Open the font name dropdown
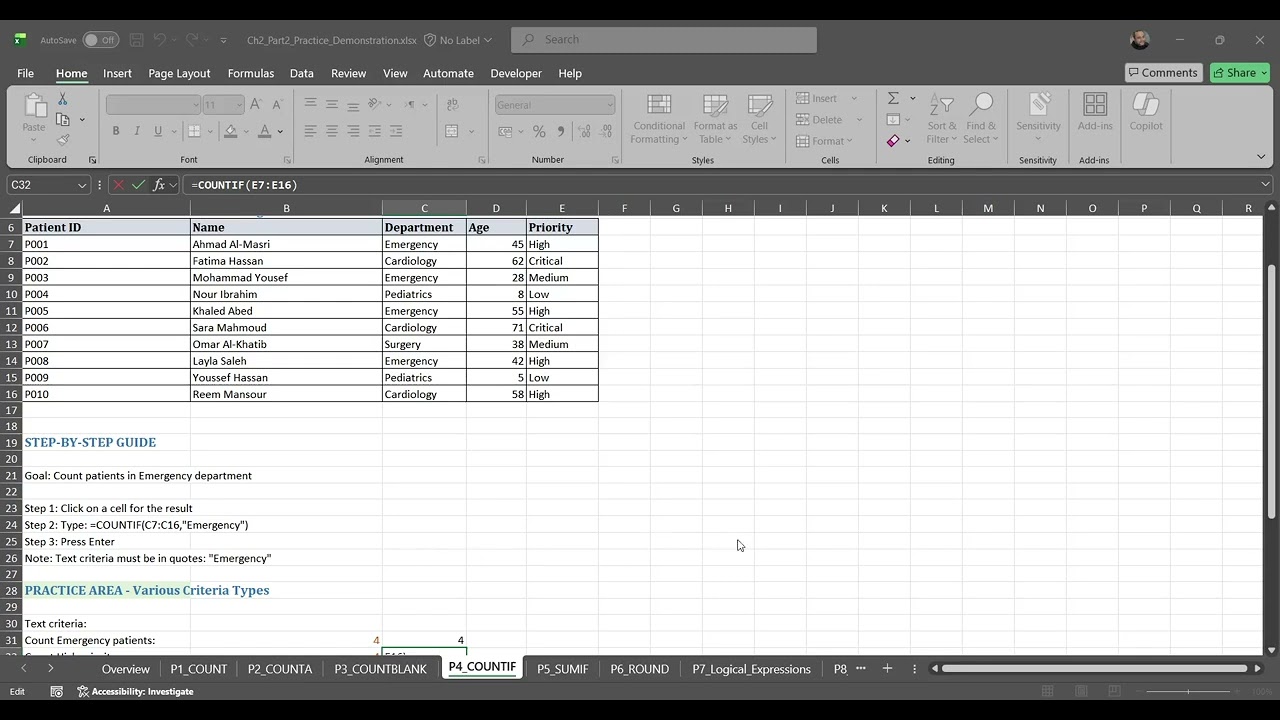Image resolution: width=1280 pixels, height=720 pixels. click(x=195, y=105)
